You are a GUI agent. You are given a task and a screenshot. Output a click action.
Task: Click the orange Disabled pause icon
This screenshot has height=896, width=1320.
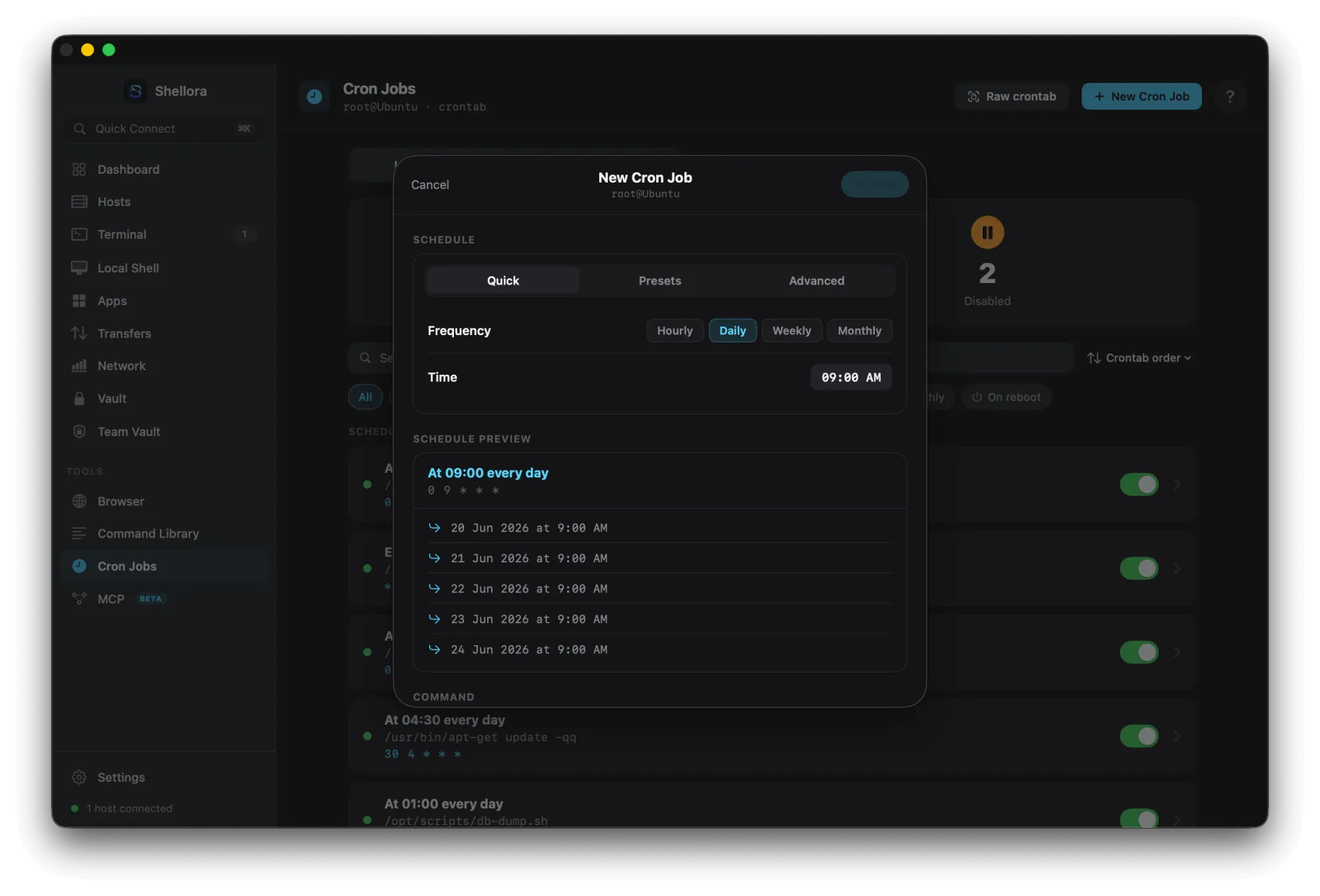988,232
